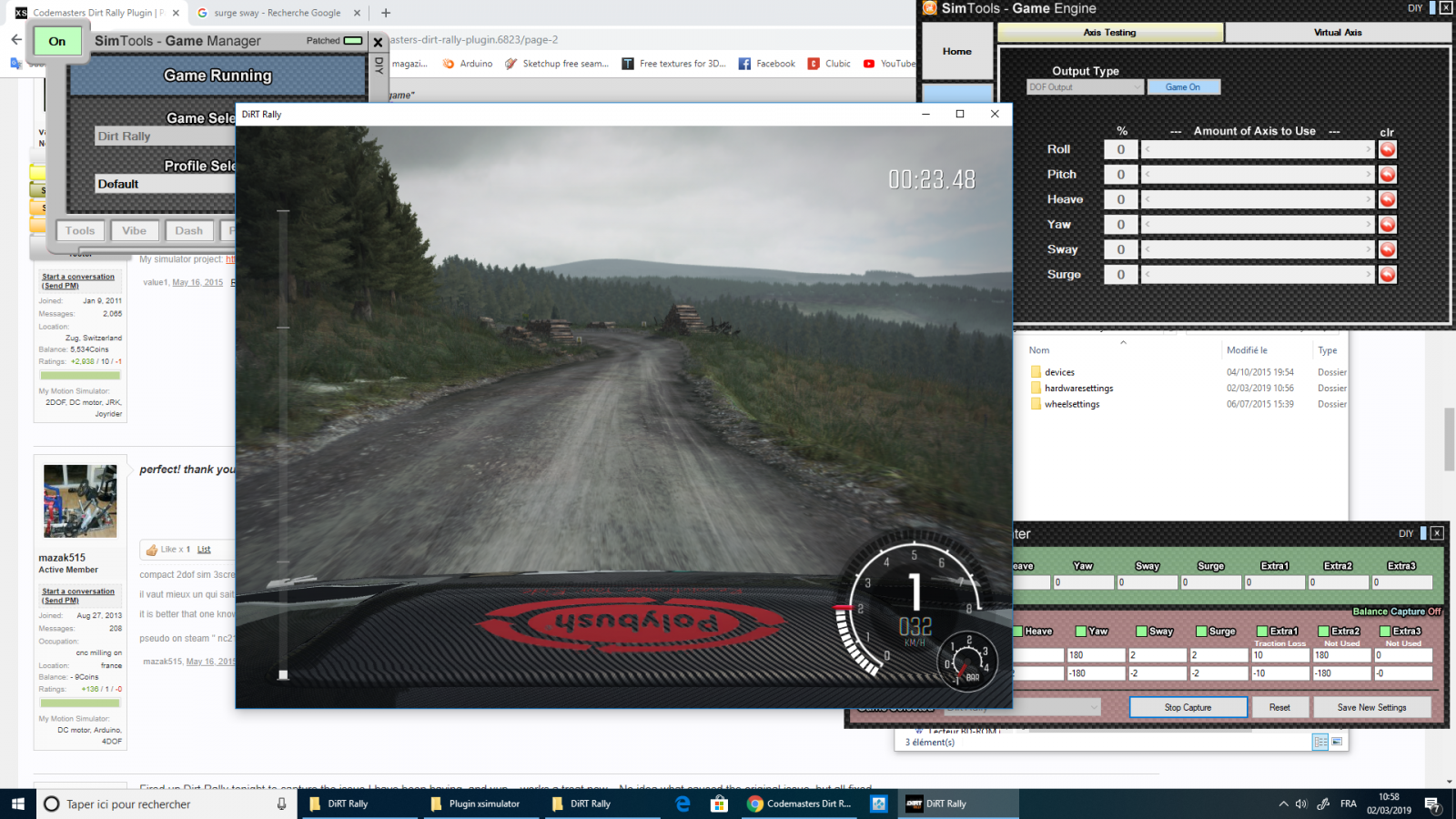Viewport: 1456px width, 819px height.
Task: Toggle the Surge capture checkbox
Action: pos(1201,631)
